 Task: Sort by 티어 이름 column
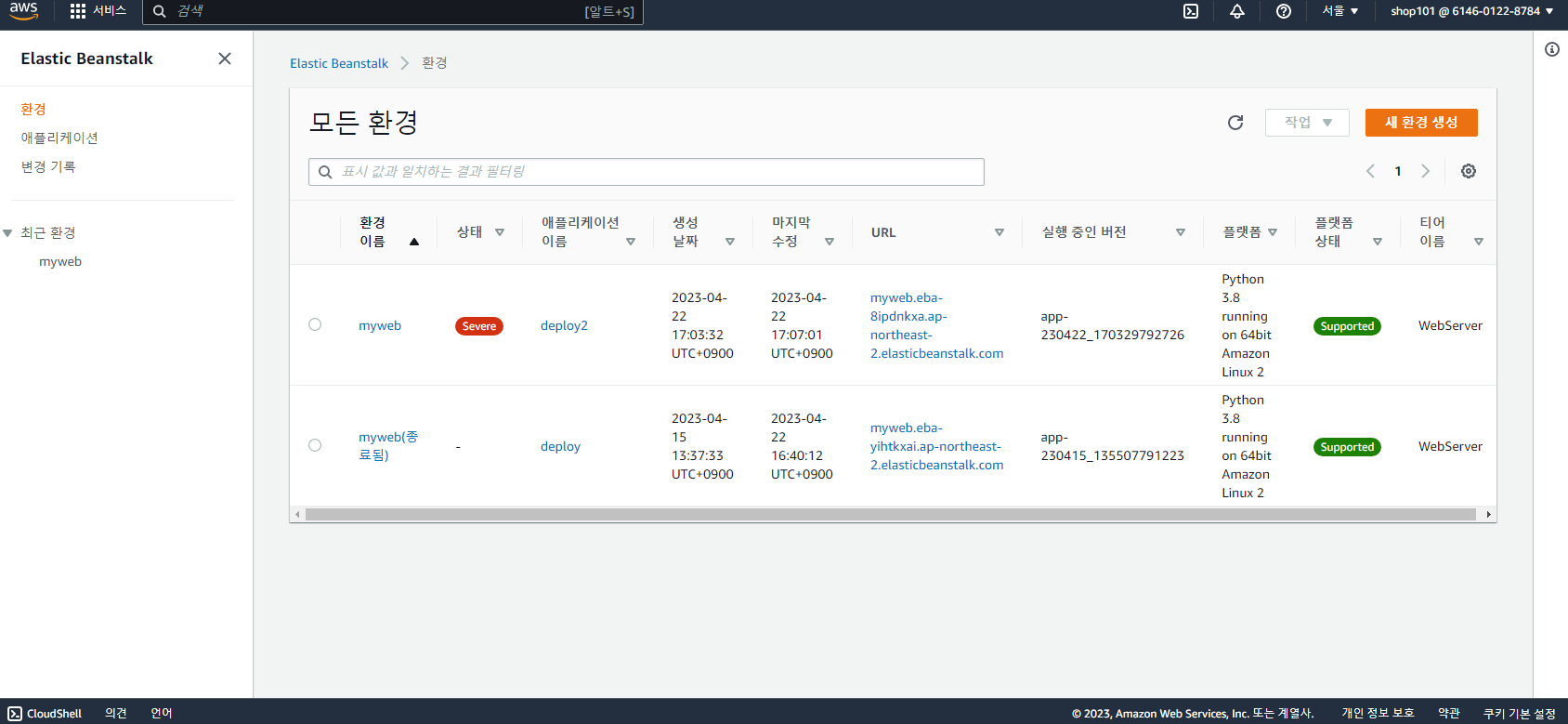click(1479, 242)
